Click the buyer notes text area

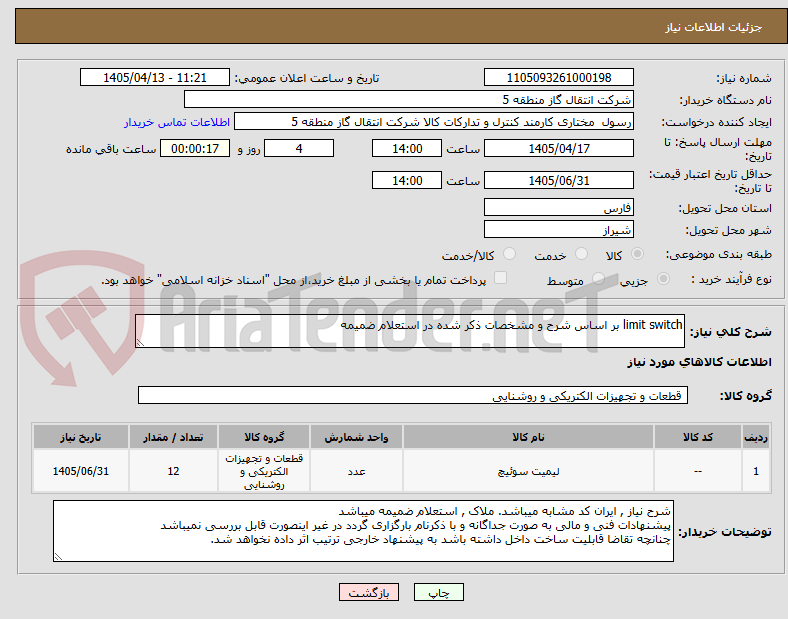[363, 531]
